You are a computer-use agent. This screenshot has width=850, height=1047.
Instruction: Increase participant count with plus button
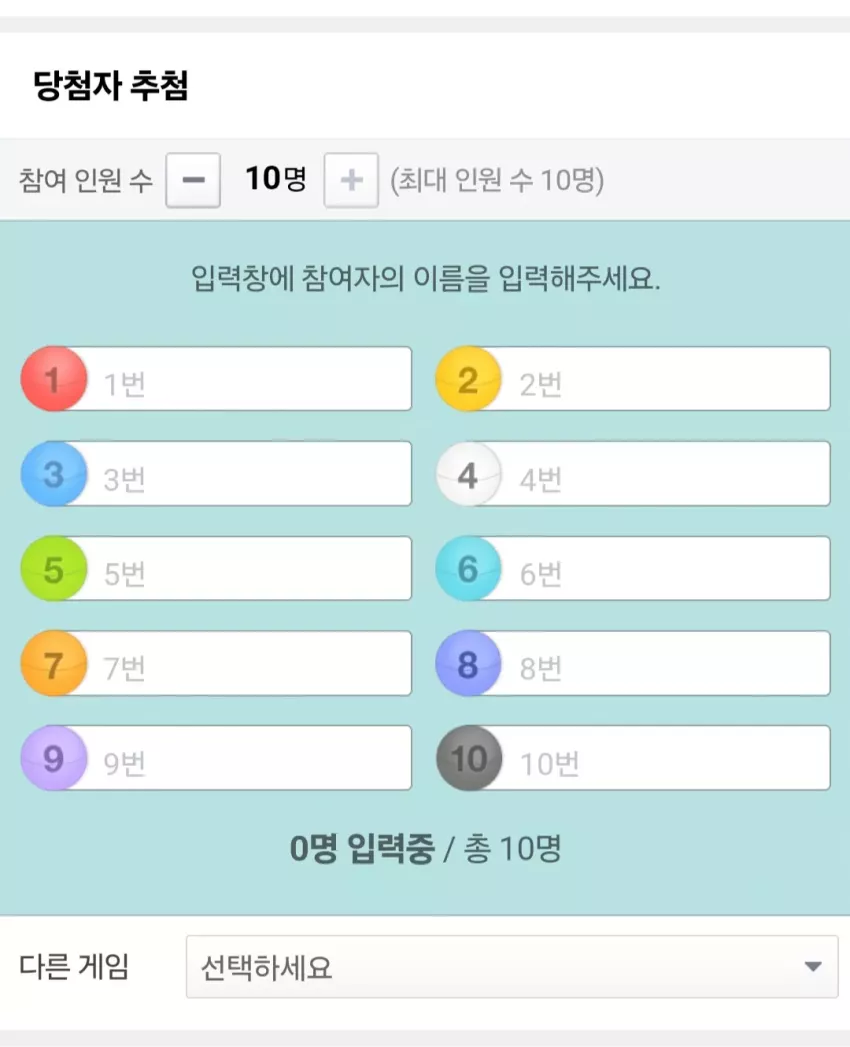351,180
